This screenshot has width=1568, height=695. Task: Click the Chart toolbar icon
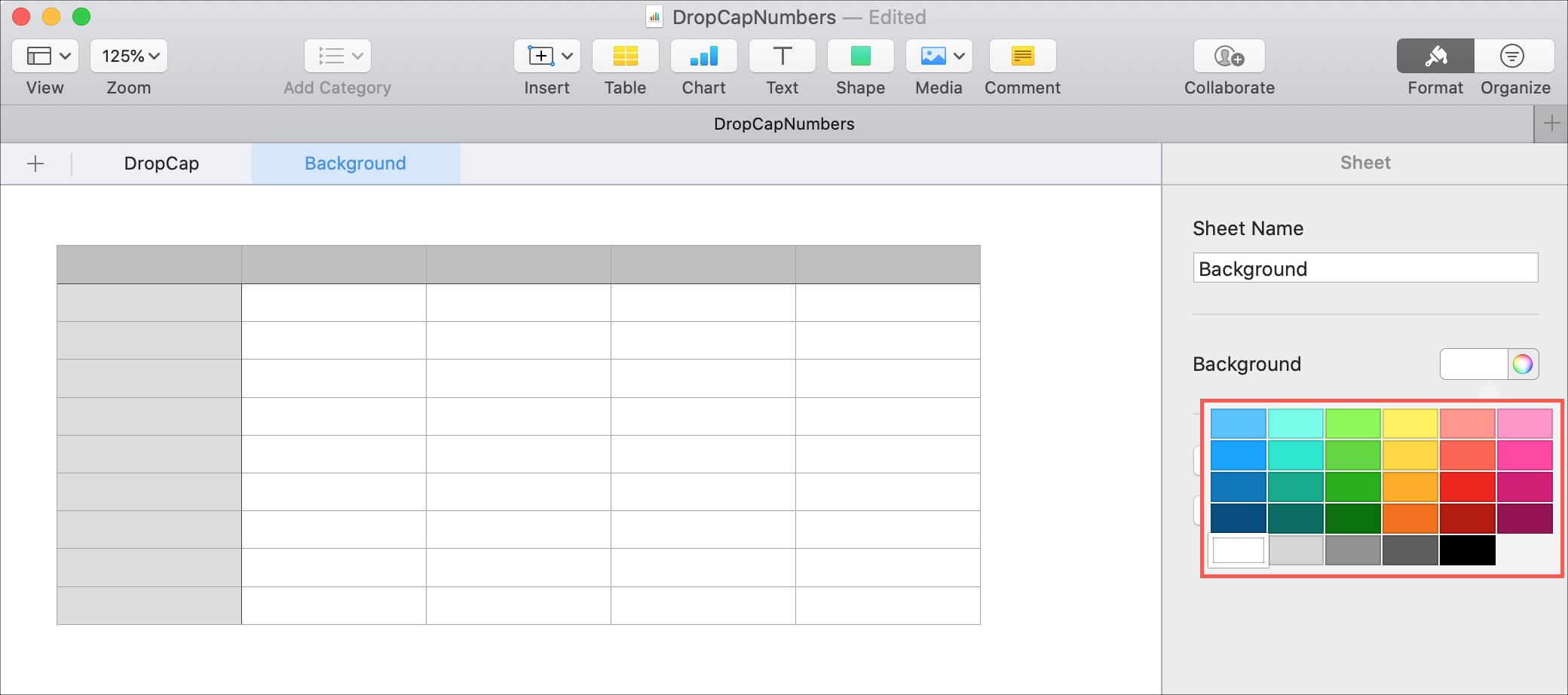click(704, 56)
